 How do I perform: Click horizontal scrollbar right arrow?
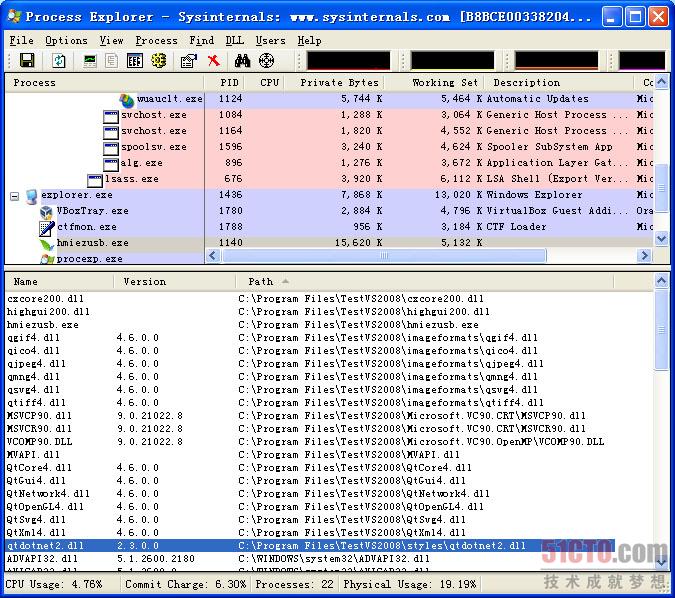[x=644, y=256]
